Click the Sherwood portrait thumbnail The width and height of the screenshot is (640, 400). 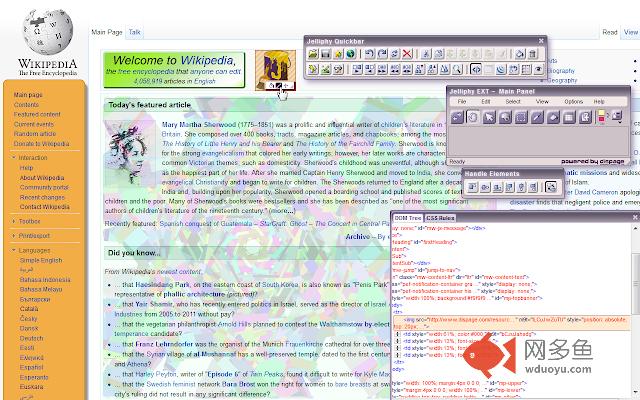click(x=129, y=154)
